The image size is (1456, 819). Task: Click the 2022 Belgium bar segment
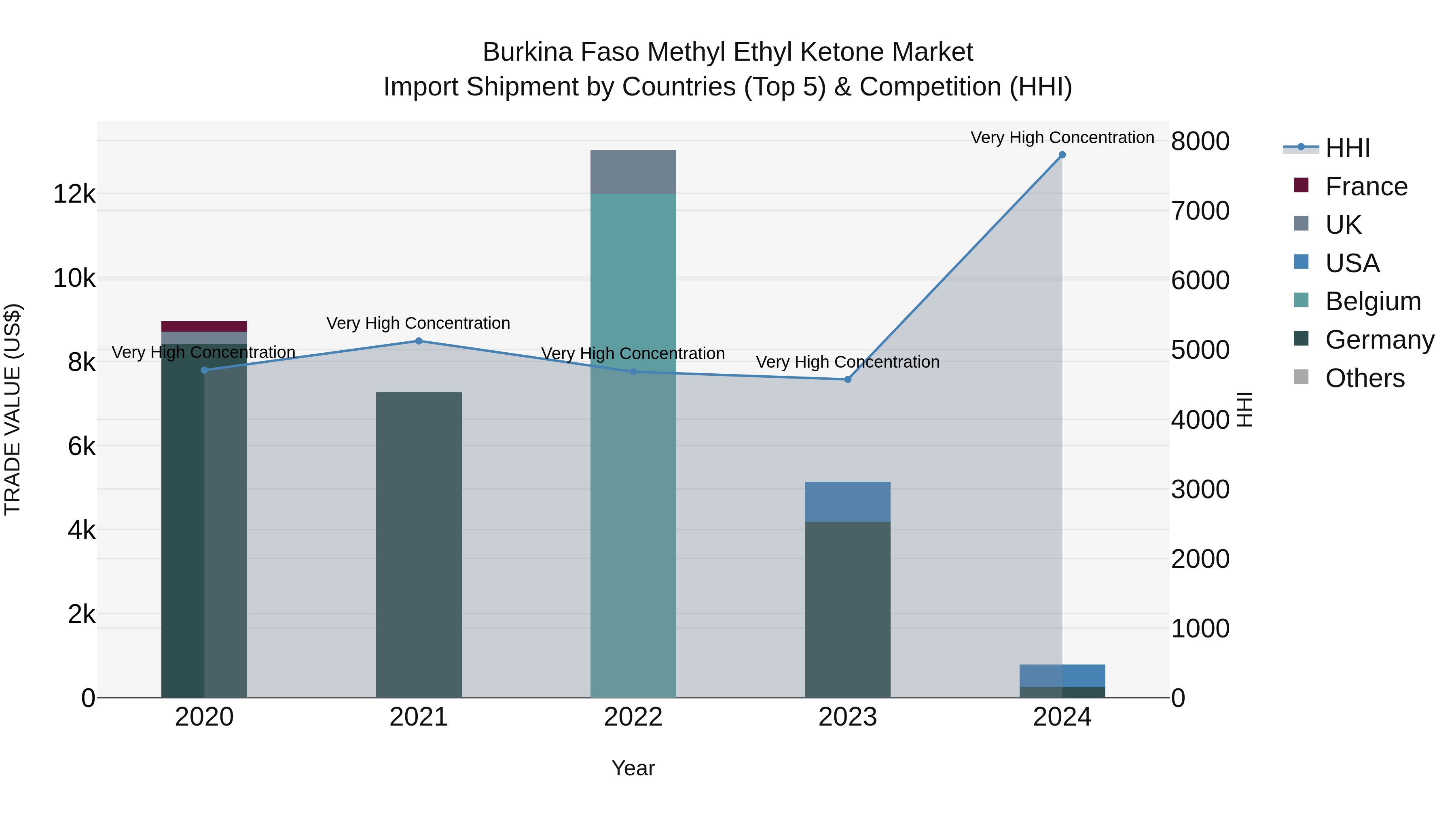tap(633, 446)
